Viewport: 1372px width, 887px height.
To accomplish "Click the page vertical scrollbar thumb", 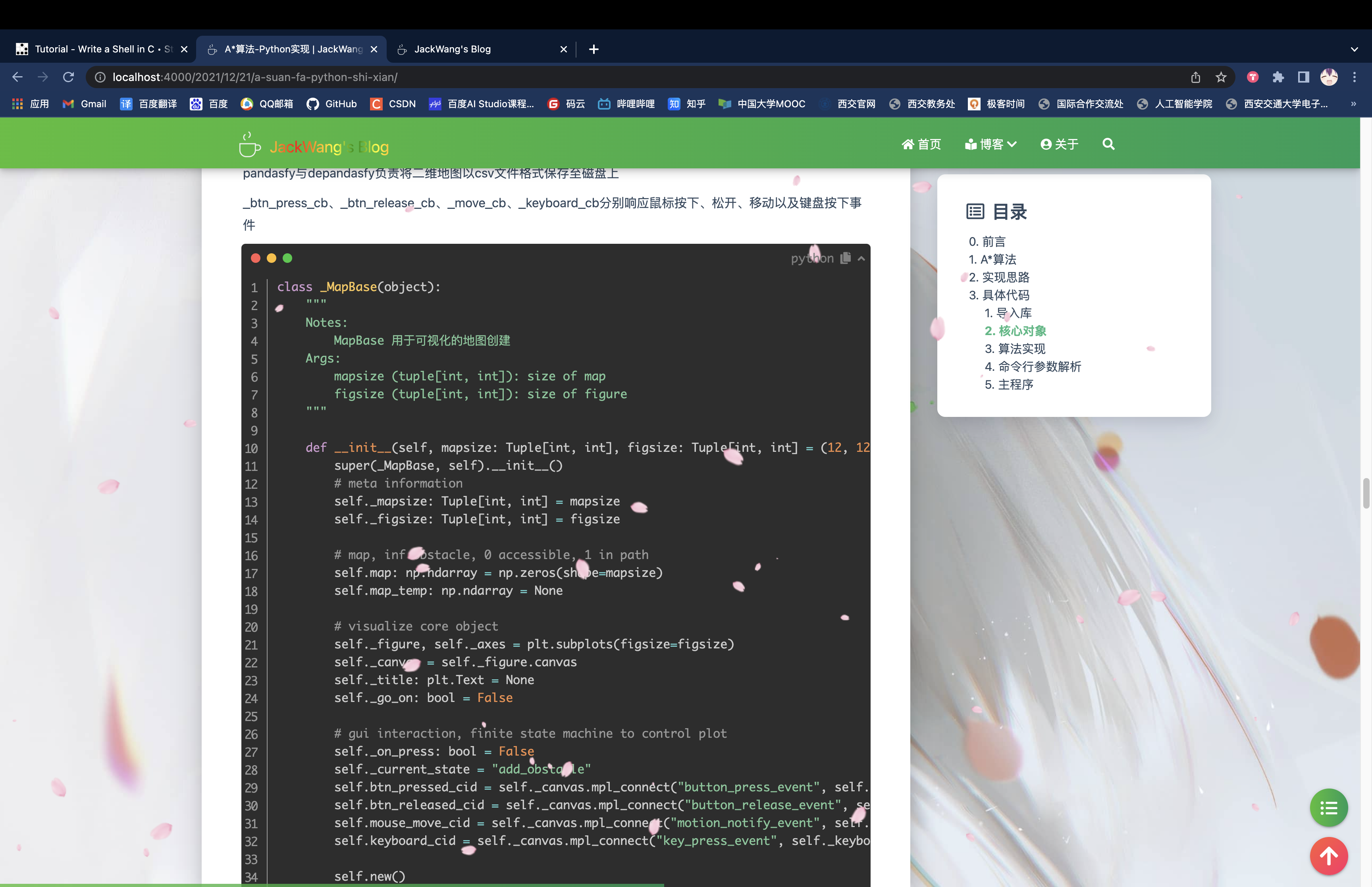I will (x=1366, y=493).
